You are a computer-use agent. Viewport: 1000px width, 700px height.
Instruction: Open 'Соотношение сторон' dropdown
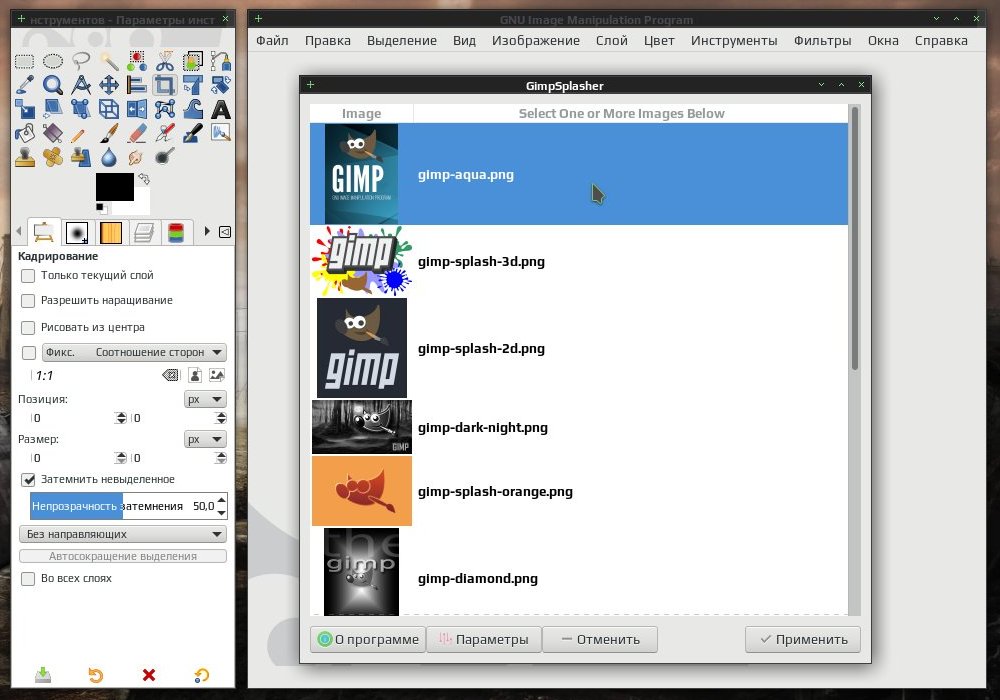[135, 352]
